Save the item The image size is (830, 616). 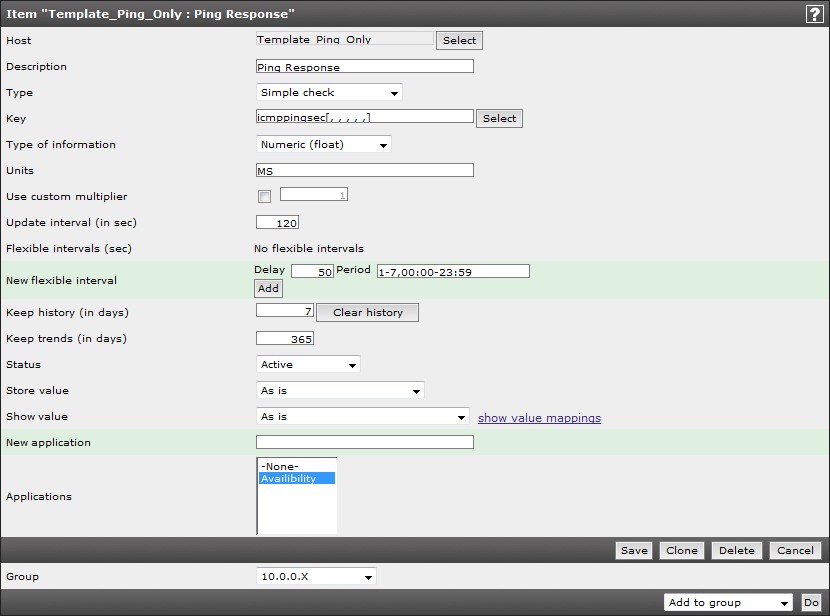(x=634, y=551)
